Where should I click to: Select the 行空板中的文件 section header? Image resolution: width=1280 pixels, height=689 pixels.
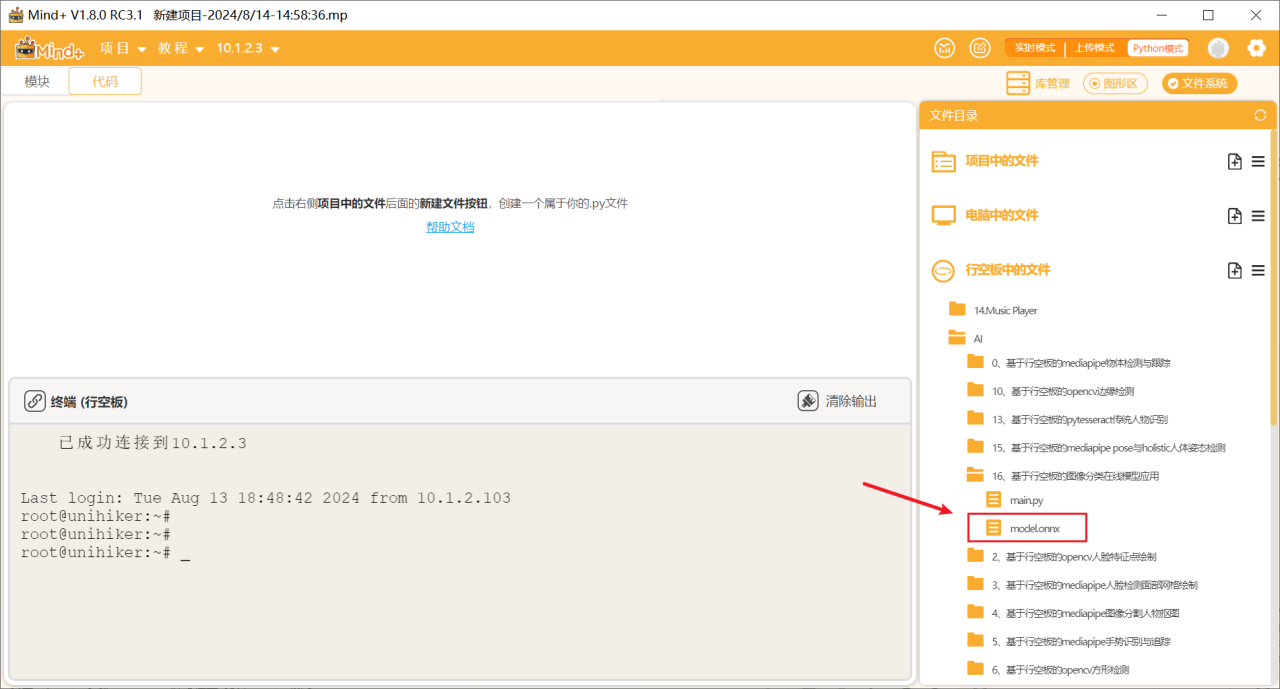pyautogui.click(x=1008, y=270)
